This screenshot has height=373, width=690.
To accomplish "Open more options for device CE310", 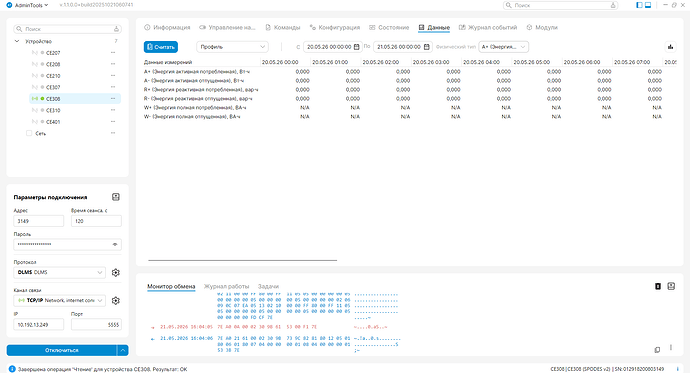I will (x=113, y=110).
